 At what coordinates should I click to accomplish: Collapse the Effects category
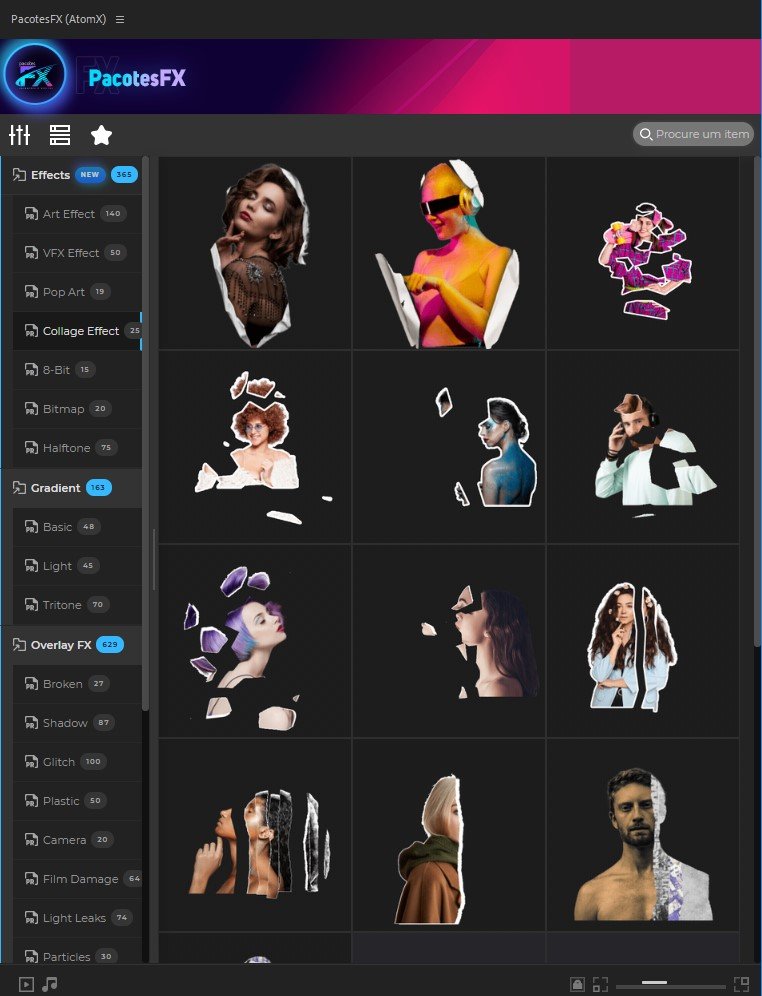(x=50, y=175)
